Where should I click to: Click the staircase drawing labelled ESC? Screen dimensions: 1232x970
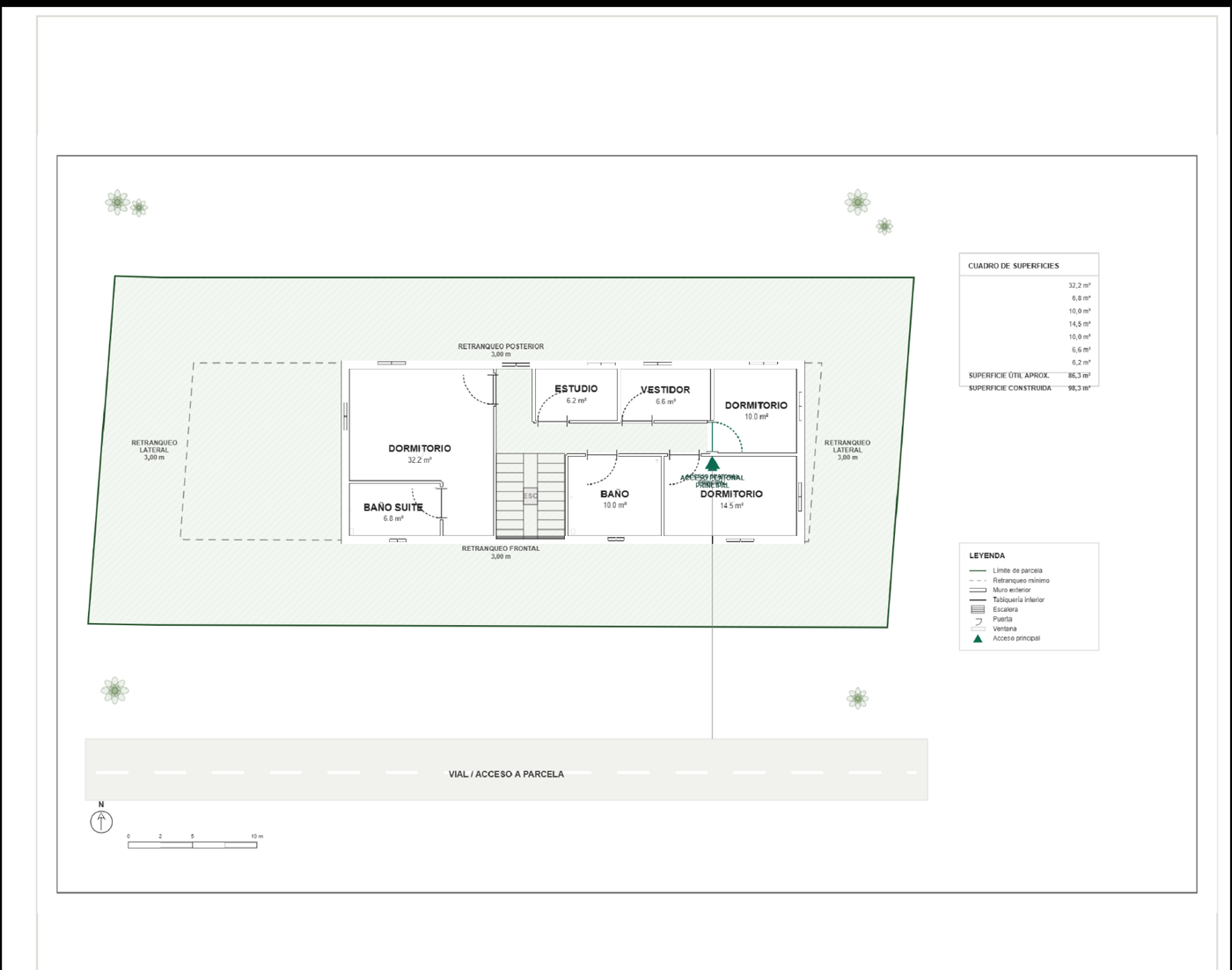530,496
